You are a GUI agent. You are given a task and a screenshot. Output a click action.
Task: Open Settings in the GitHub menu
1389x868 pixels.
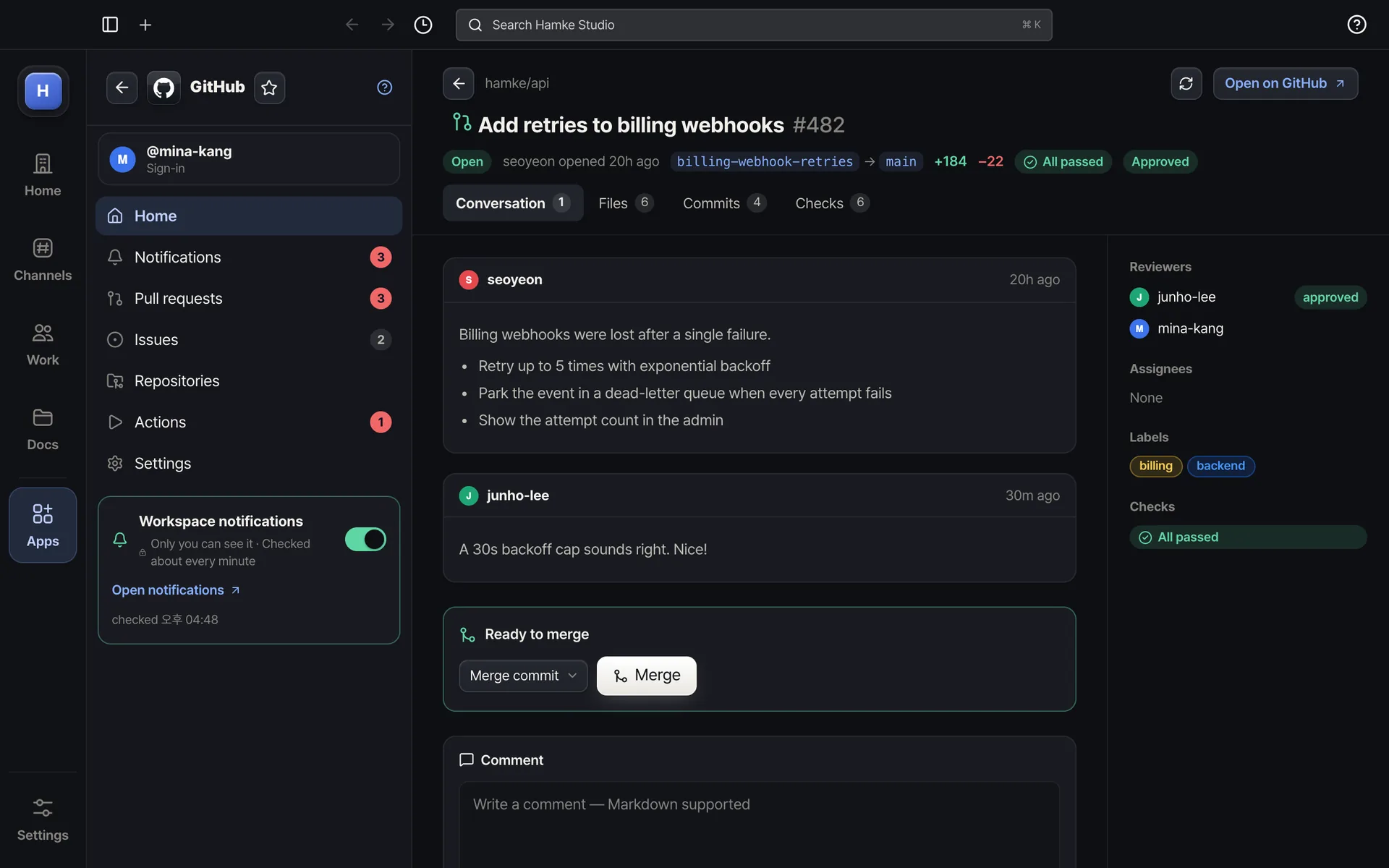[x=249, y=463]
